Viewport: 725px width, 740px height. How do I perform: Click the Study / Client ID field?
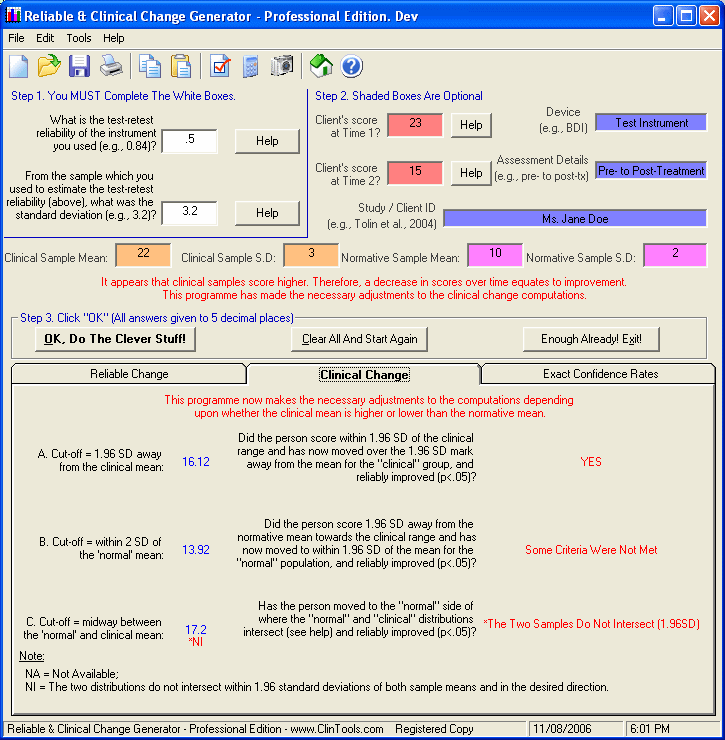574,218
